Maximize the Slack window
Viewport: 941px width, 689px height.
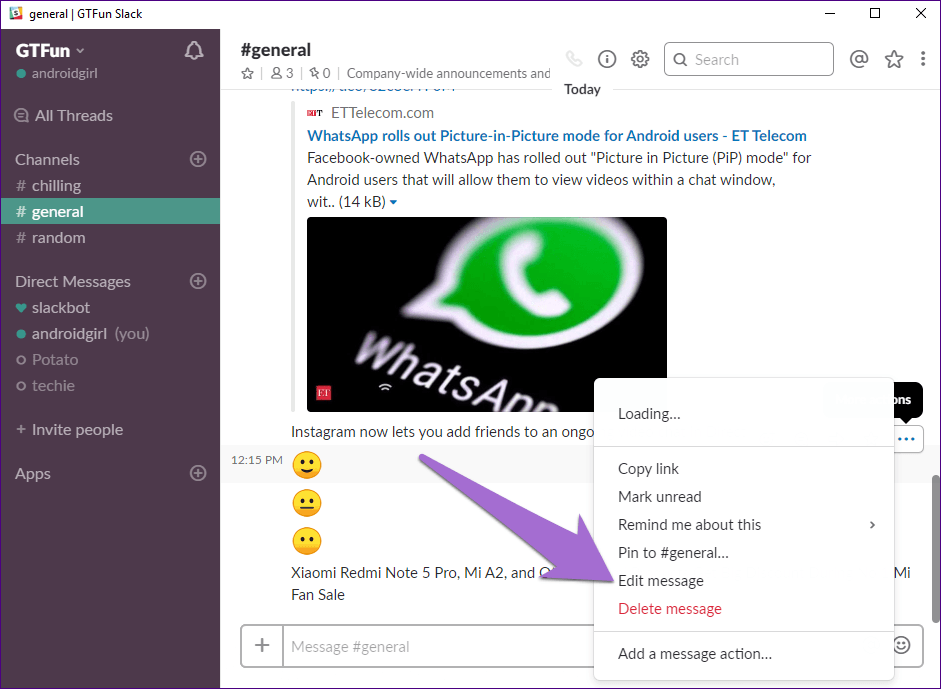[875, 13]
